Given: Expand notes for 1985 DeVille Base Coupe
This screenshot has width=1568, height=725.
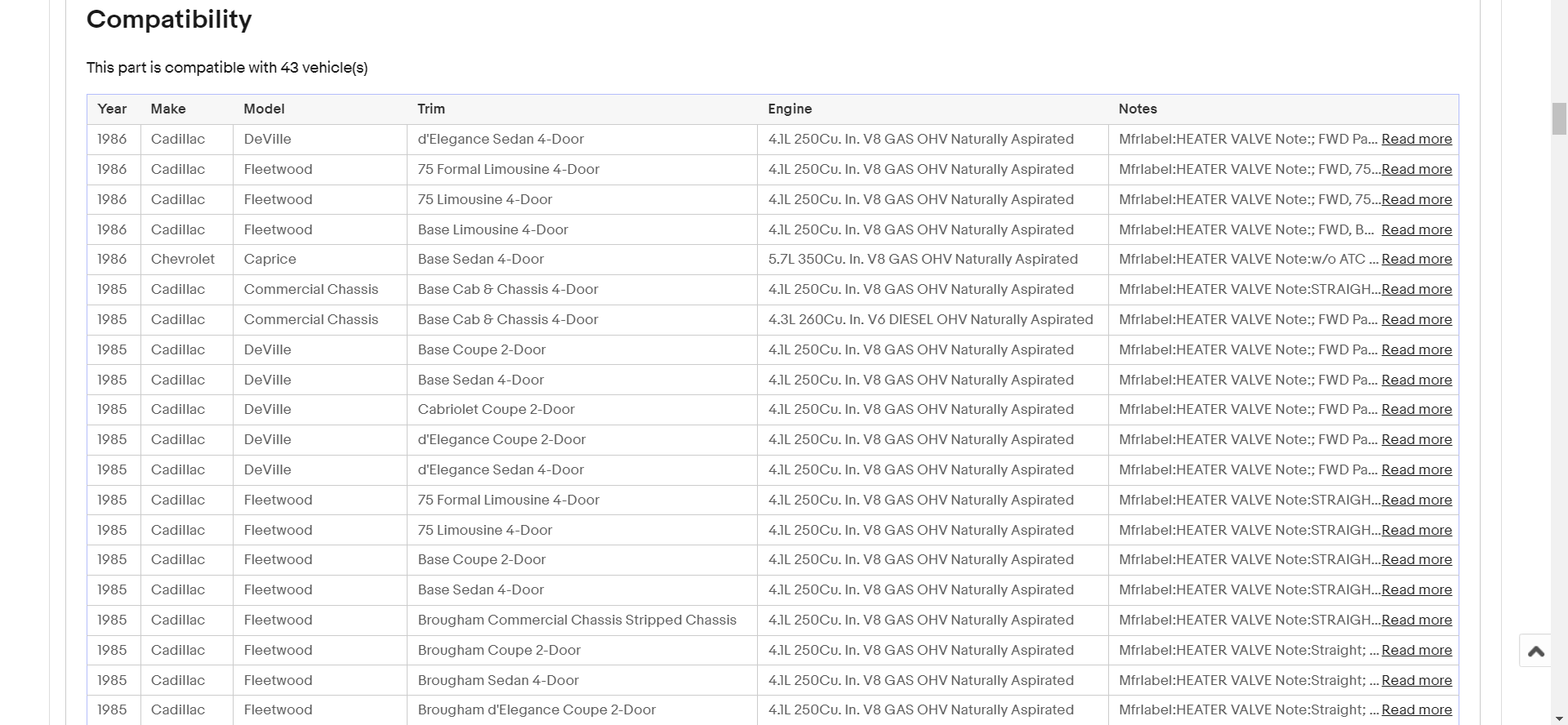Looking at the screenshot, I should pyautogui.click(x=1417, y=349).
